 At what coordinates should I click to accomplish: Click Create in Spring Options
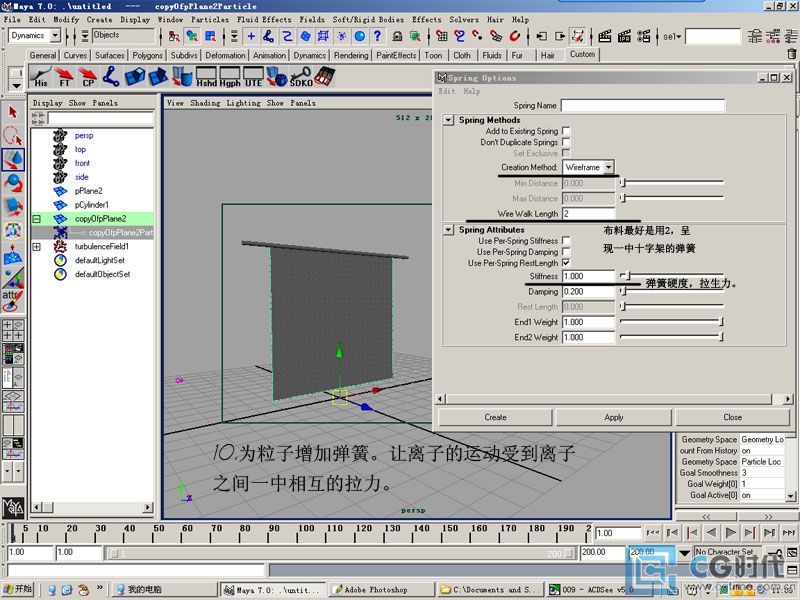click(x=495, y=417)
